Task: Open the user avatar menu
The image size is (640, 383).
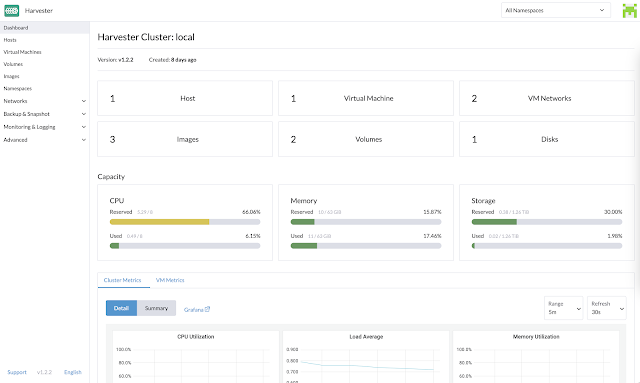Action: (x=629, y=11)
